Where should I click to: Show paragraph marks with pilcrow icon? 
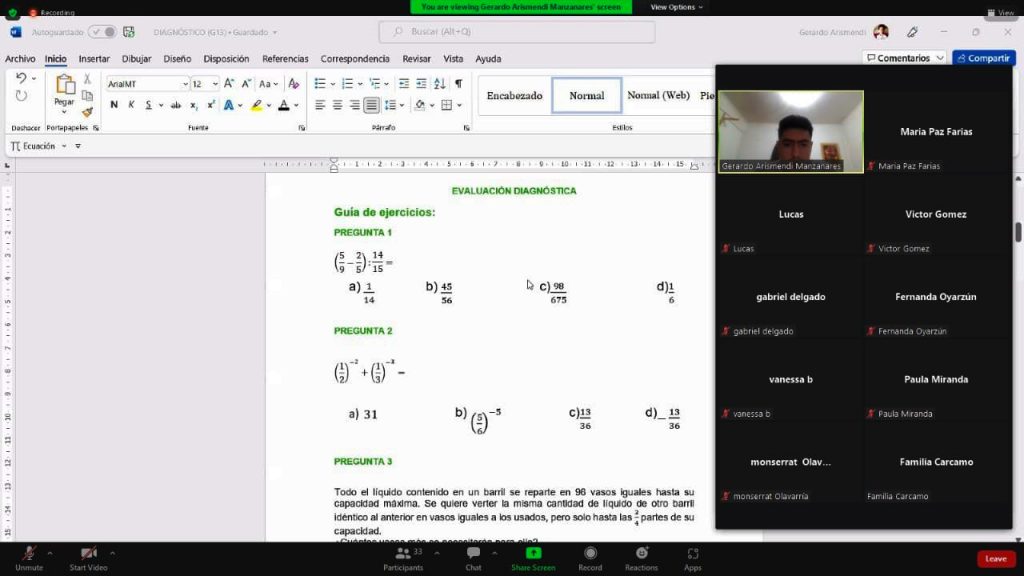tap(458, 84)
